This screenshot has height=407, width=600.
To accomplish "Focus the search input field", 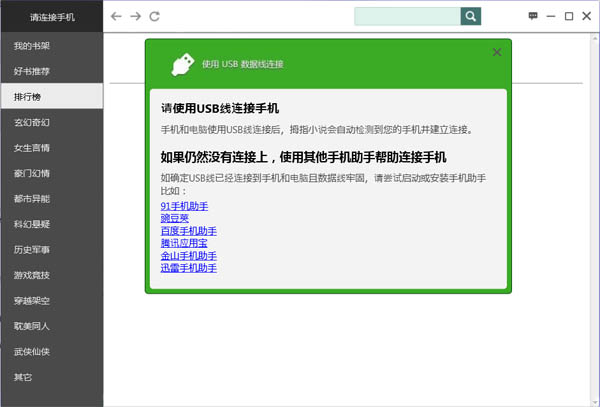I will [407, 17].
